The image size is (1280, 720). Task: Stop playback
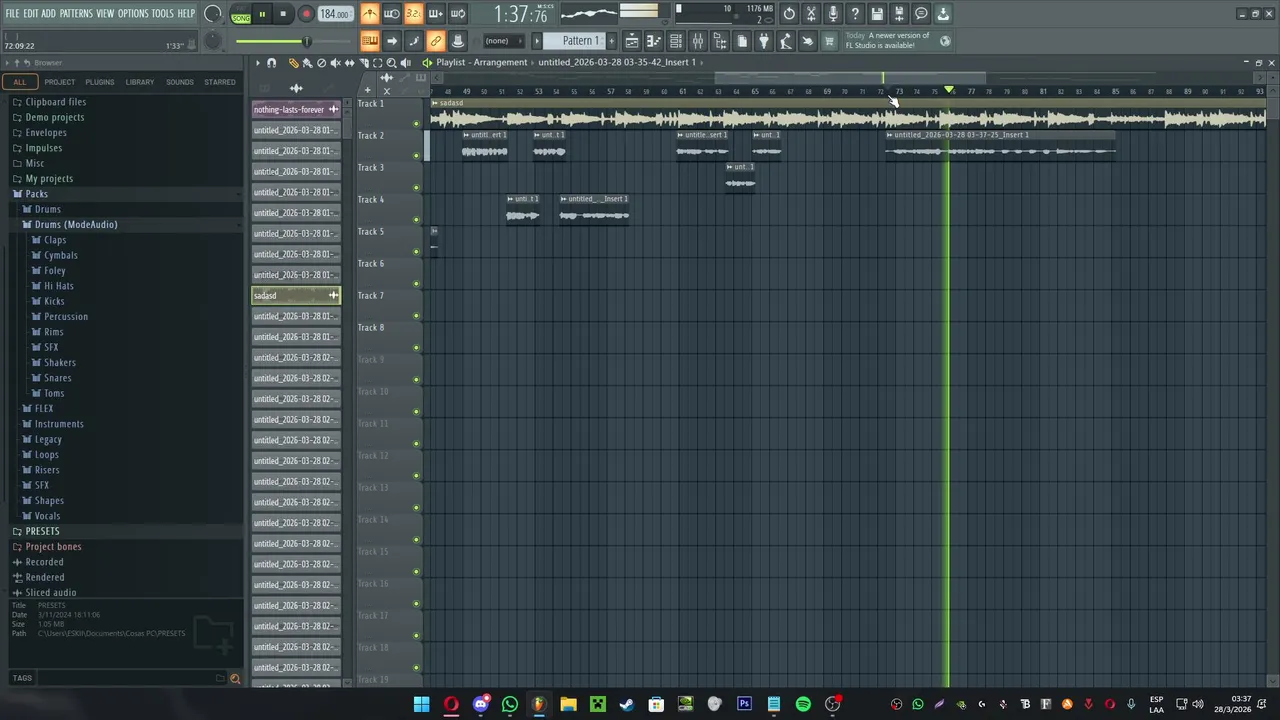coord(284,14)
